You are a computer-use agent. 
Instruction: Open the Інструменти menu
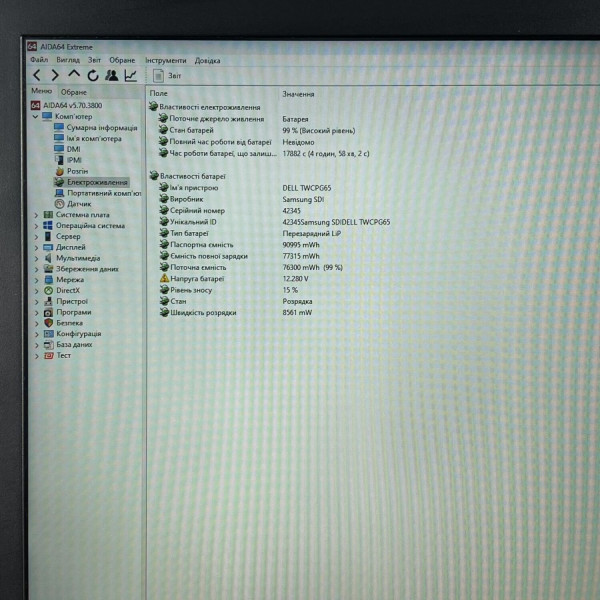(166, 60)
